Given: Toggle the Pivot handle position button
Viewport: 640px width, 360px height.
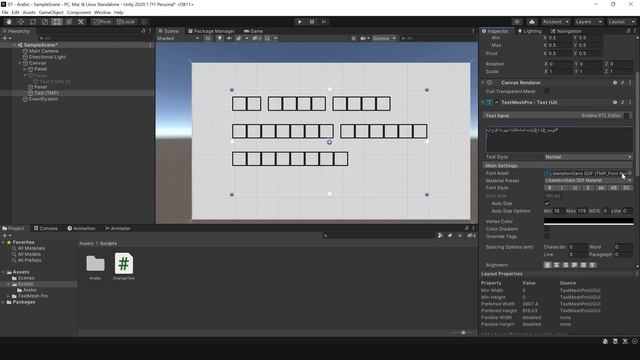Looking at the screenshot, I should pos(102,22).
